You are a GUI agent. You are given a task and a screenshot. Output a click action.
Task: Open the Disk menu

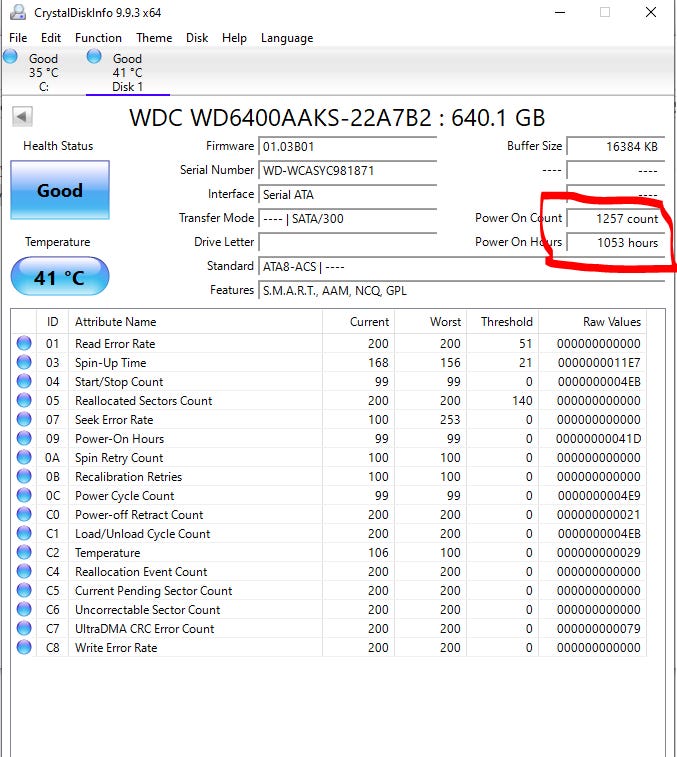197,38
